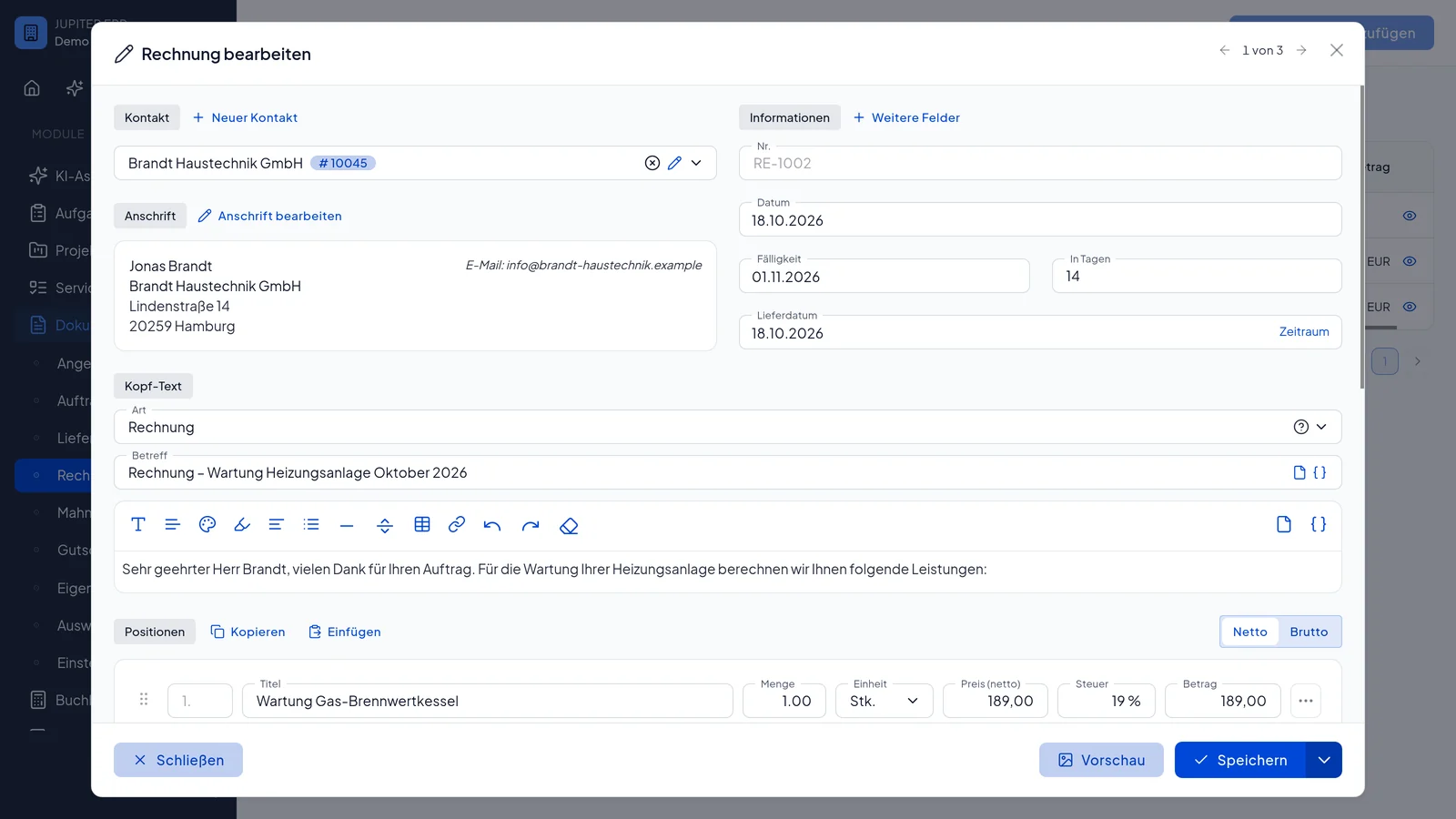Insert a link in editor

click(457, 524)
